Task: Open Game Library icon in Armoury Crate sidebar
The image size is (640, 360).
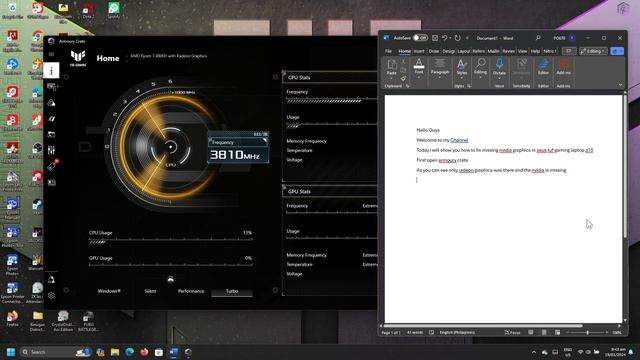Action: click(51, 135)
